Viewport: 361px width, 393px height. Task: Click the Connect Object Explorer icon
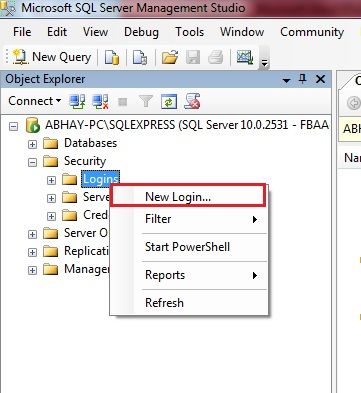[x=77, y=101]
